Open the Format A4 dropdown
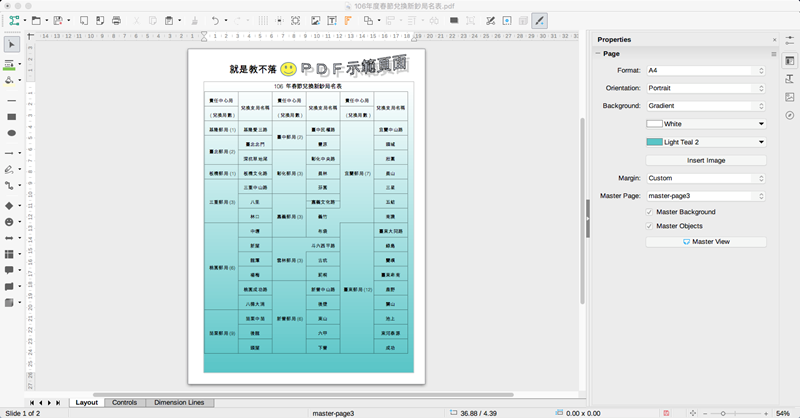800x418 pixels. click(x=705, y=71)
